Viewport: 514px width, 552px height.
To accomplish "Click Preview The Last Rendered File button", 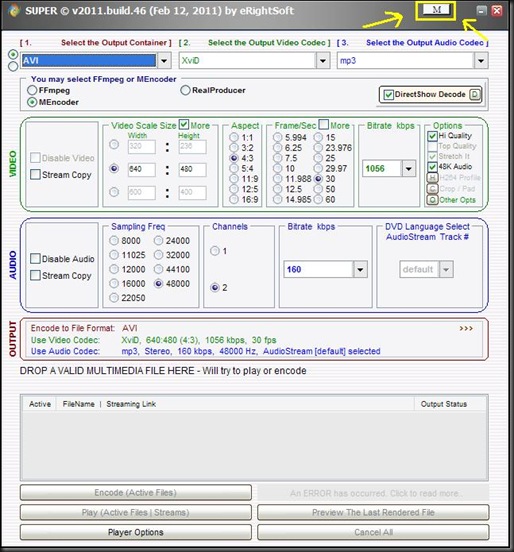I will (x=373, y=512).
